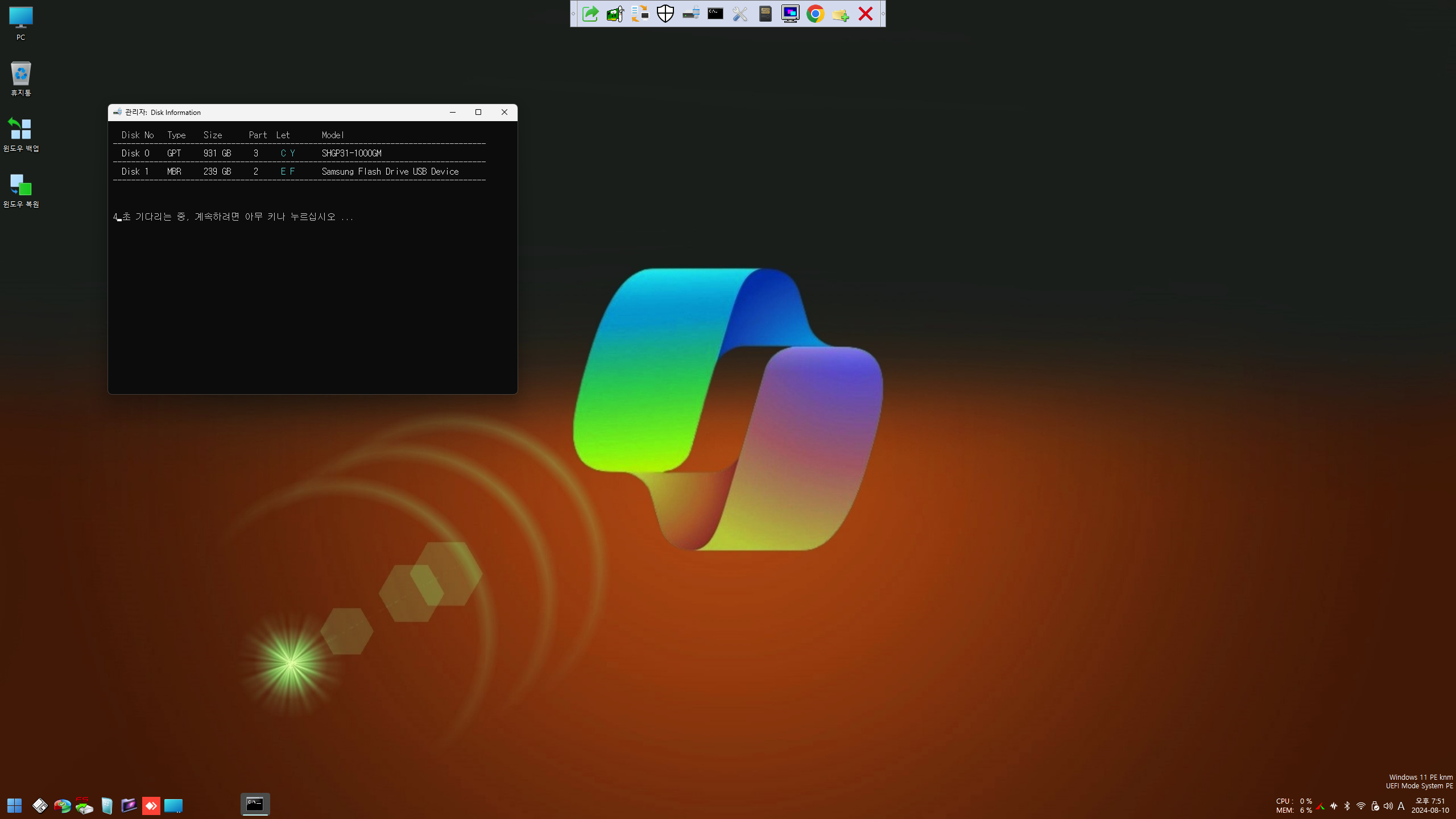Open the floppy disk taskbar app
This screenshot has width=1456, height=819.
point(40,805)
